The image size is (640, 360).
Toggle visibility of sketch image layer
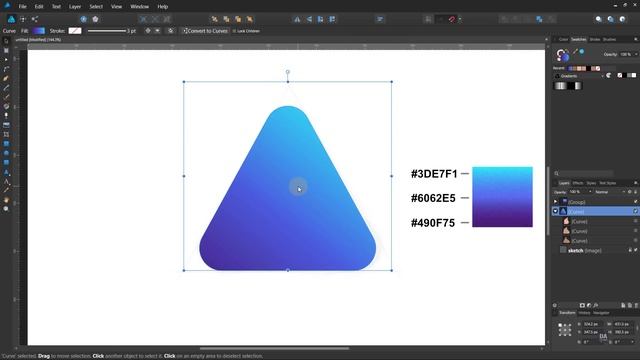click(636, 250)
